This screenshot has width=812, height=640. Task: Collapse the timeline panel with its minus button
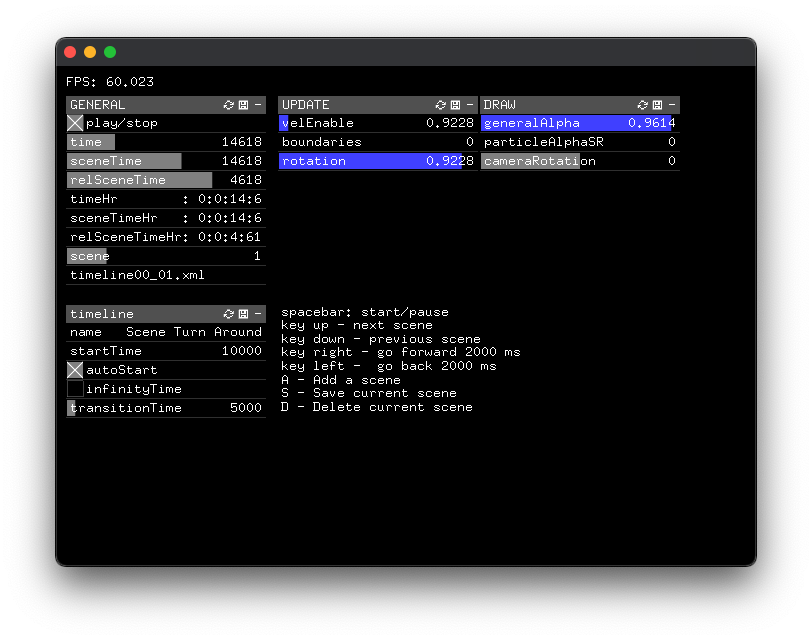click(258, 314)
